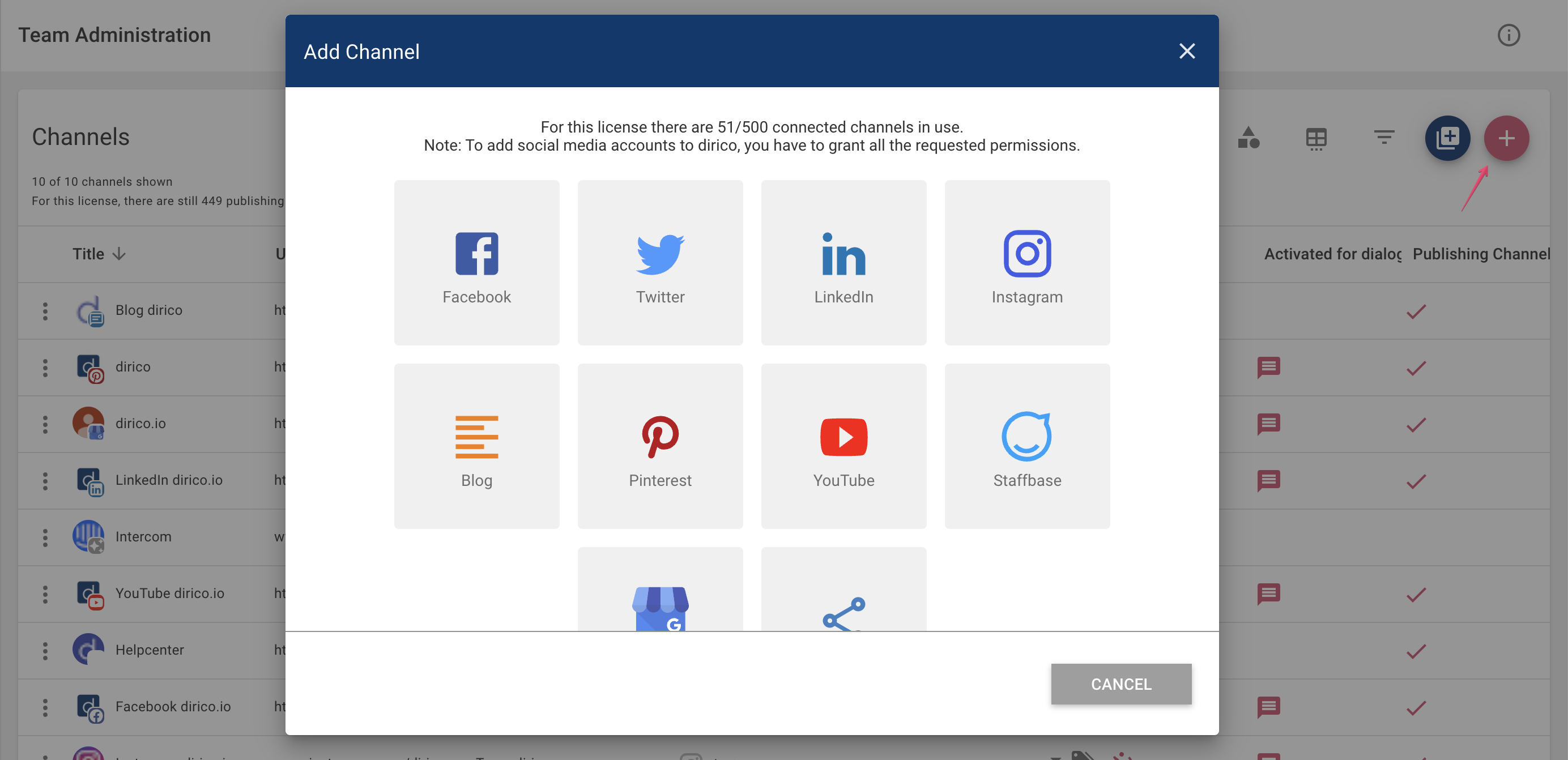Pick the YouTube channel tile
The height and width of the screenshot is (760, 1568).
click(843, 446)
